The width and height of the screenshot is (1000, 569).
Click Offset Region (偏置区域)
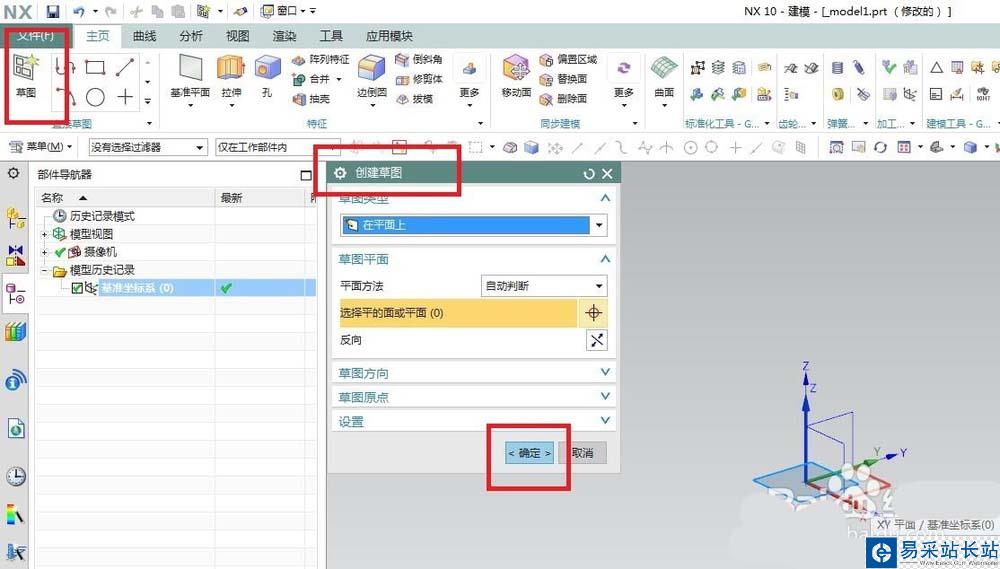coord(568,59)
